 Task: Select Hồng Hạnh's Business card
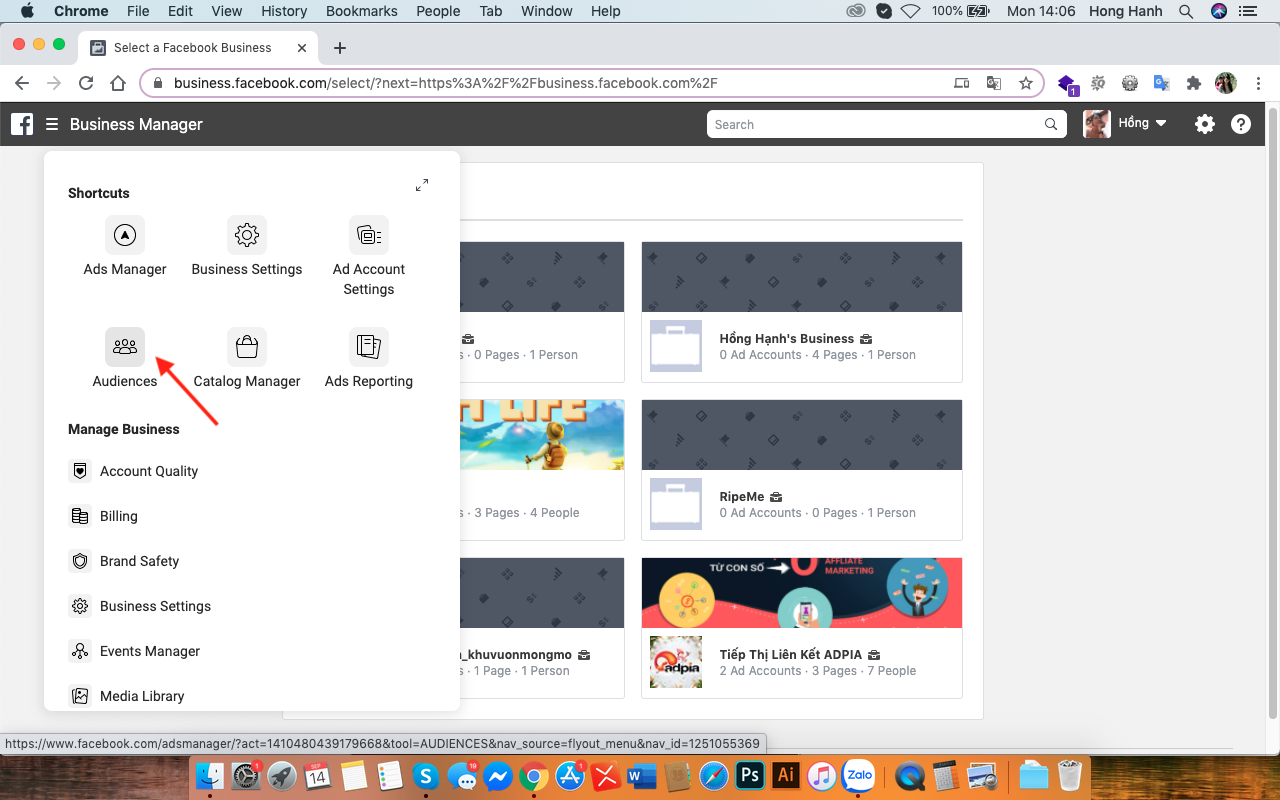pos(802,312)
